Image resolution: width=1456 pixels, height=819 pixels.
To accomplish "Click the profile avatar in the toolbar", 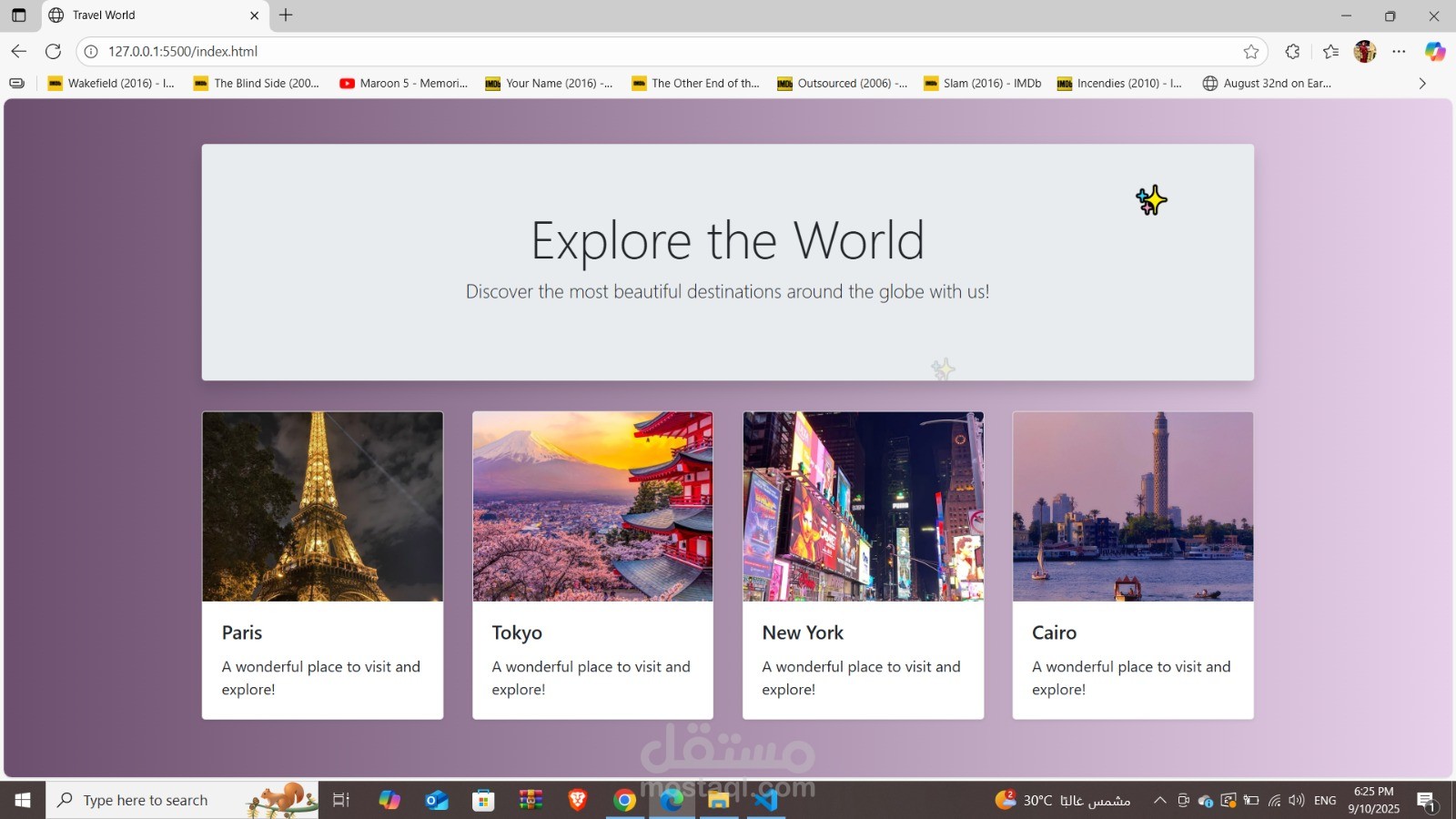I will [x=1364, y=52].
